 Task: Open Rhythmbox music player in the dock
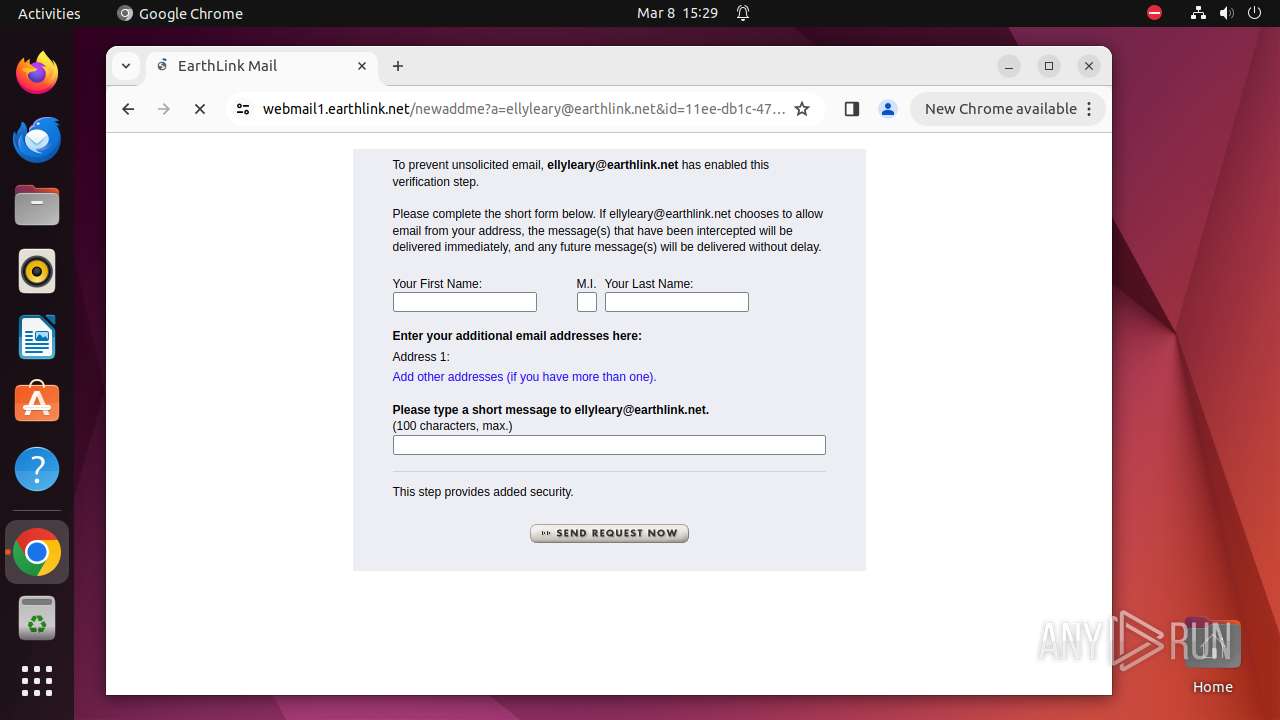click(x=37, y=271)
